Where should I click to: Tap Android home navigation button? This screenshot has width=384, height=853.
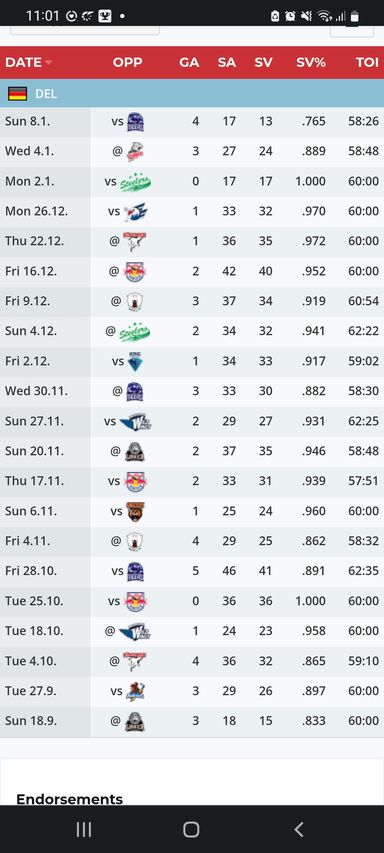[x=191, y=829]
